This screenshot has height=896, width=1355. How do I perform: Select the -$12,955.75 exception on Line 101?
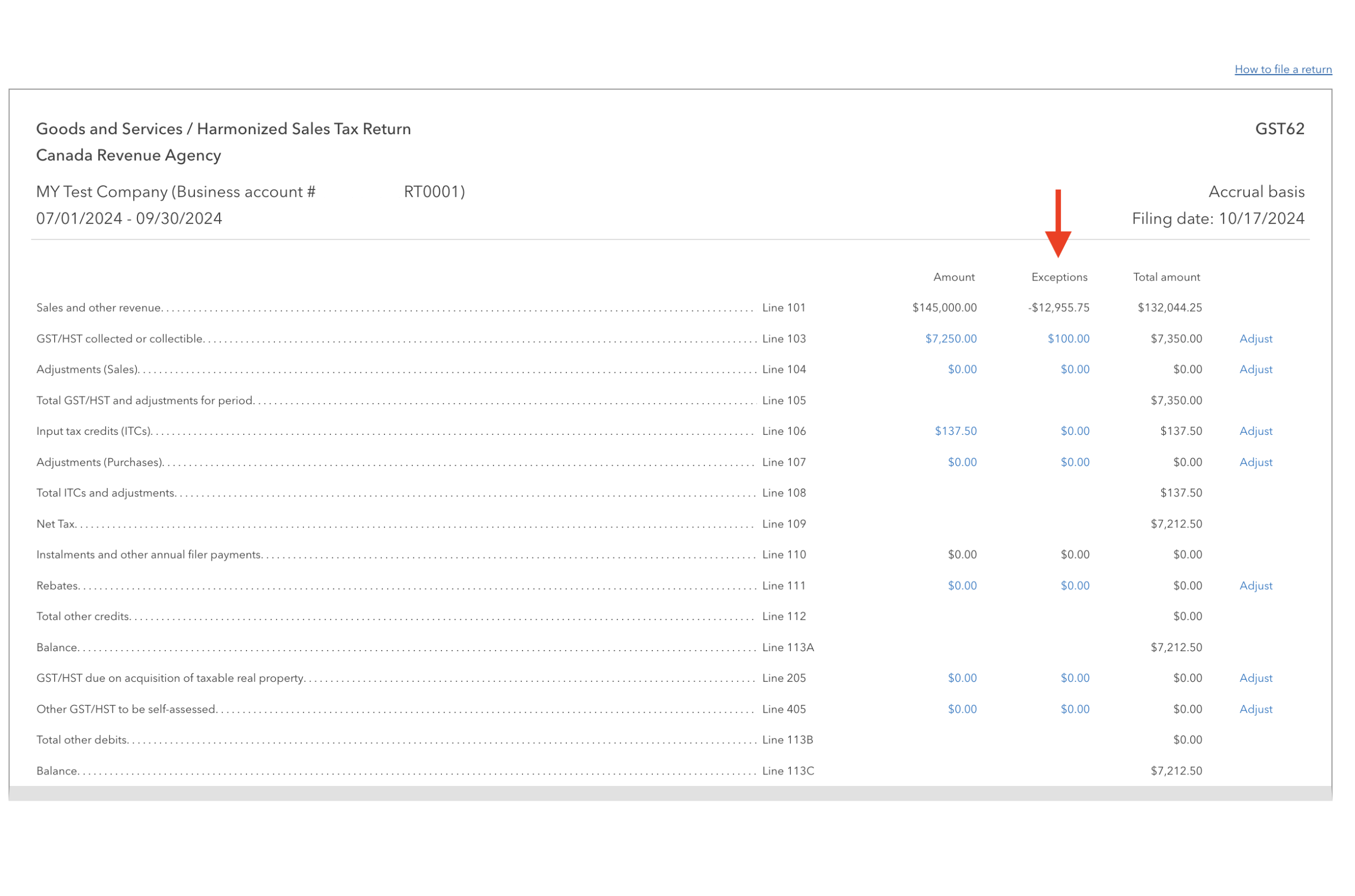coord(1059,308)
